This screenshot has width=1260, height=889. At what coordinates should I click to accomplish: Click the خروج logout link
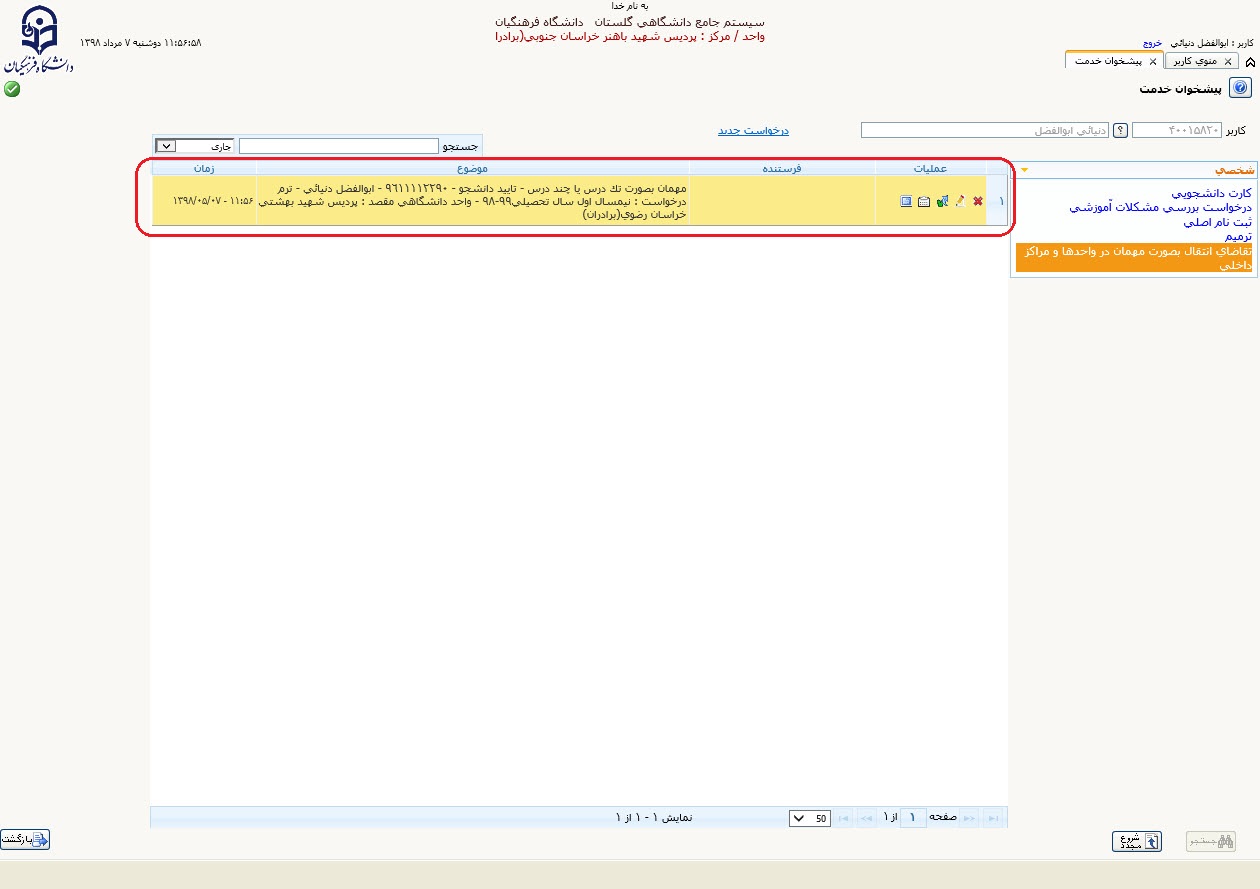pyautogui.click(x=1152, y=44)
